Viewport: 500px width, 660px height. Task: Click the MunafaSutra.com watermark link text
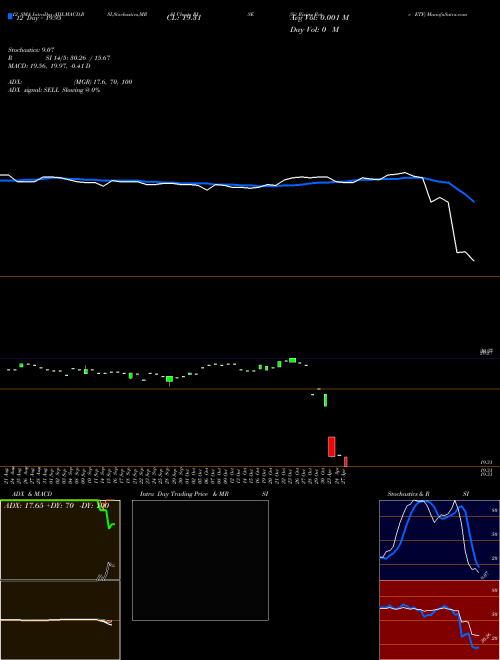[x=447, y=14]
